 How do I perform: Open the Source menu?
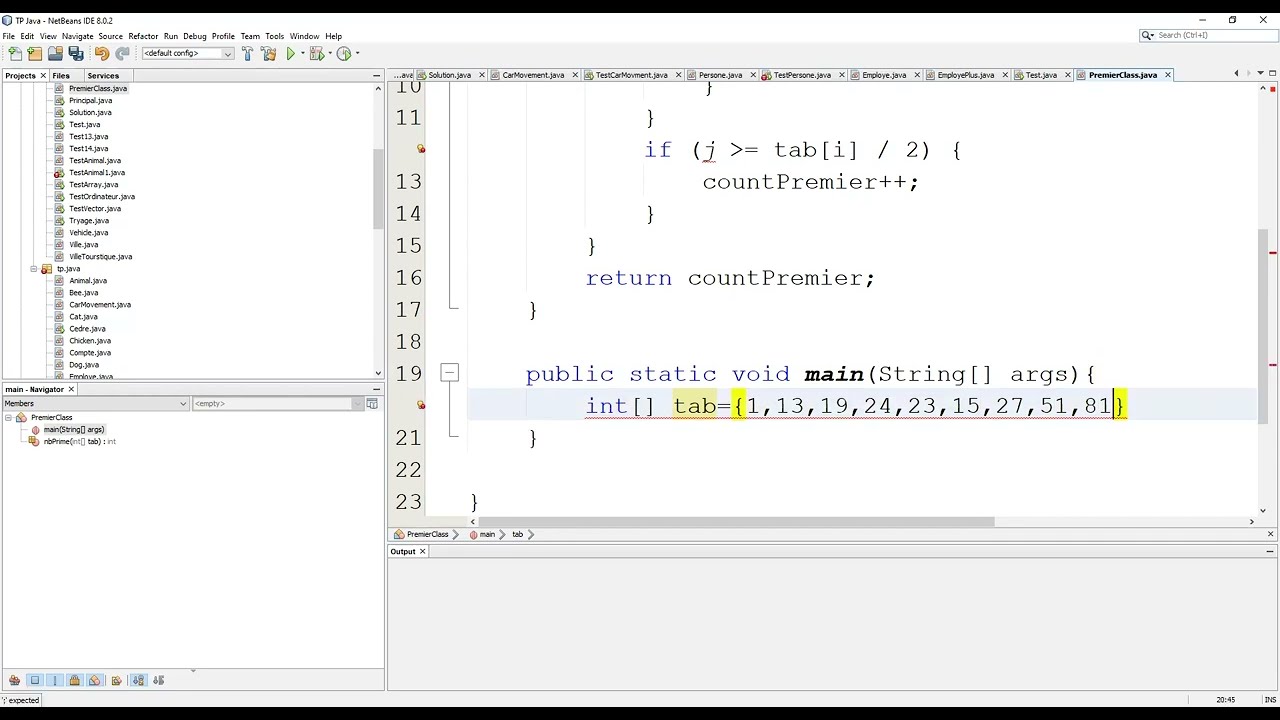point(110,36)
